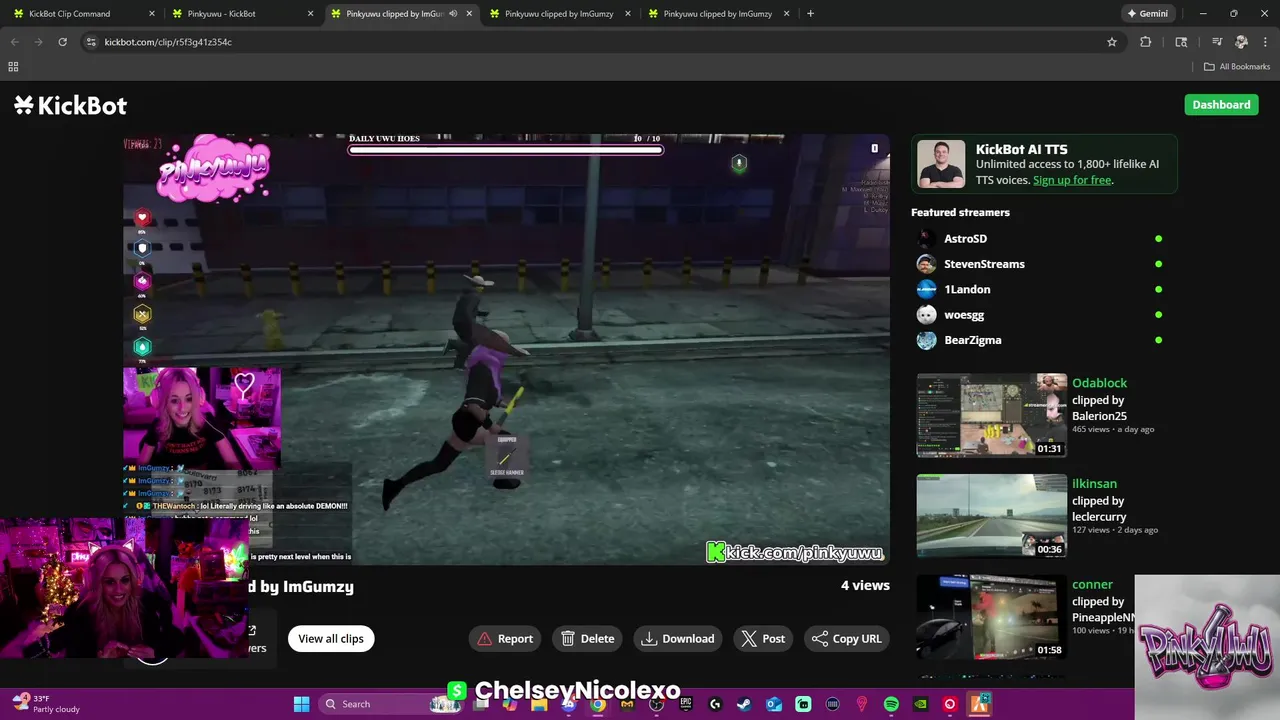Open the Odablock clip thumbnail
Image resolution: width=1280 pixels, height=720 pixels.
point(992,415)
